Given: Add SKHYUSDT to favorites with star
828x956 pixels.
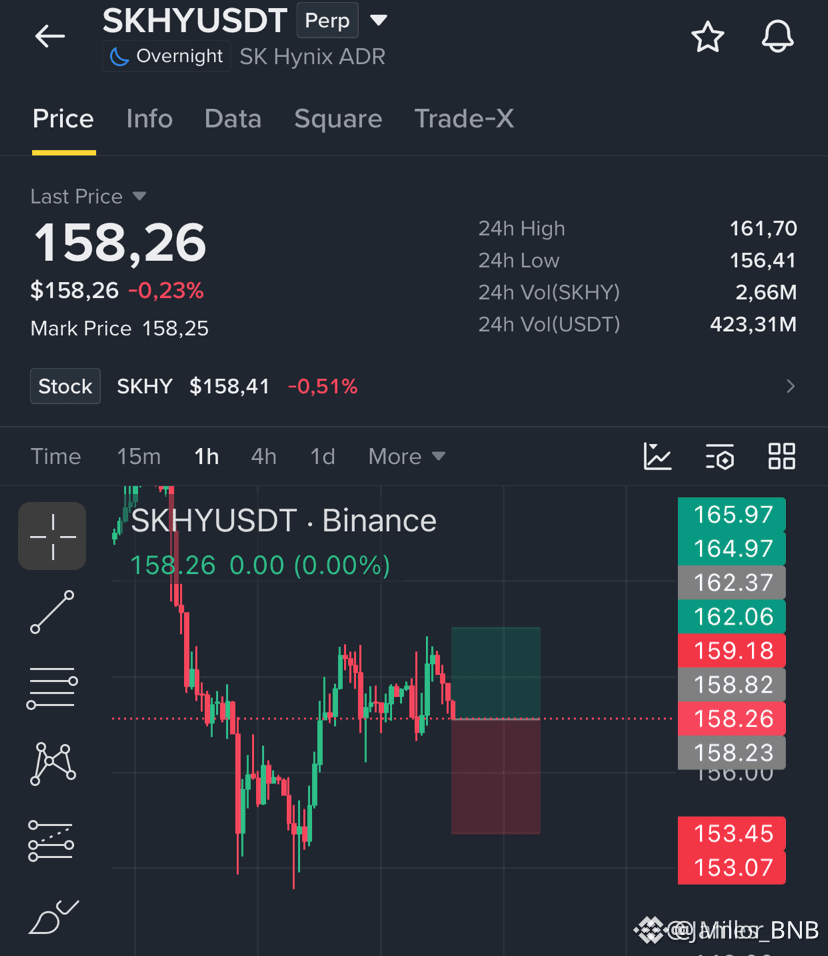Looking at the screenshot, I should [x=708, y=37].
